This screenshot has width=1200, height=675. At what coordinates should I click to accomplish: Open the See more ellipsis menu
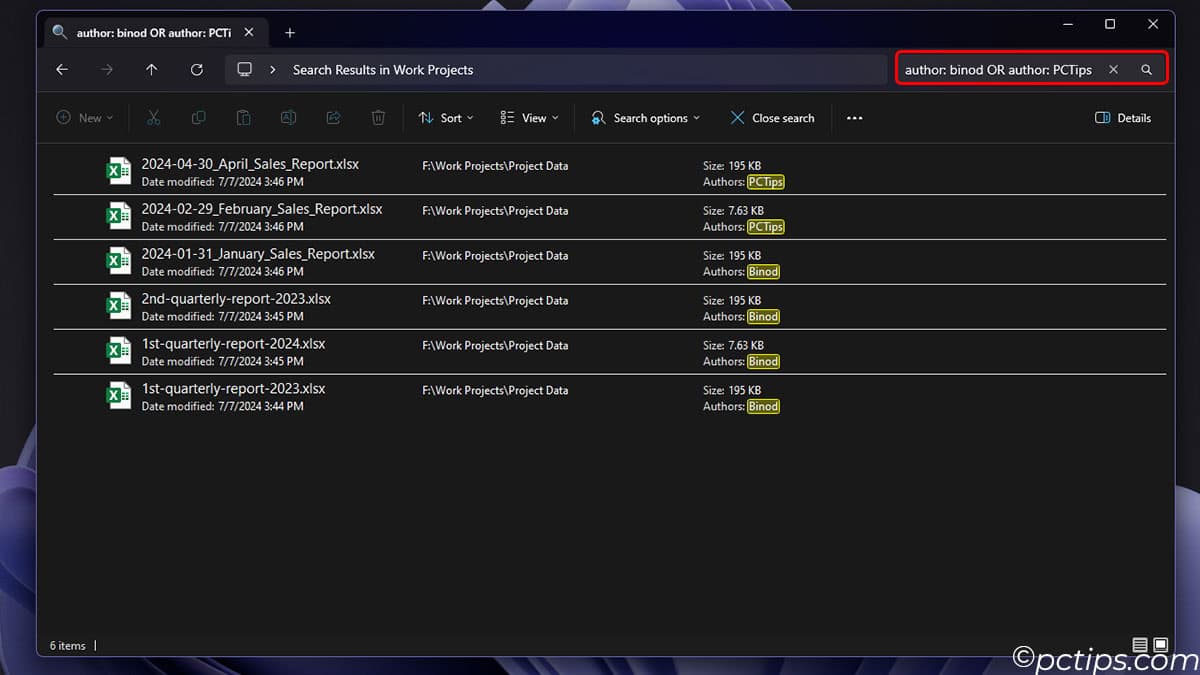tap(854, 117)
